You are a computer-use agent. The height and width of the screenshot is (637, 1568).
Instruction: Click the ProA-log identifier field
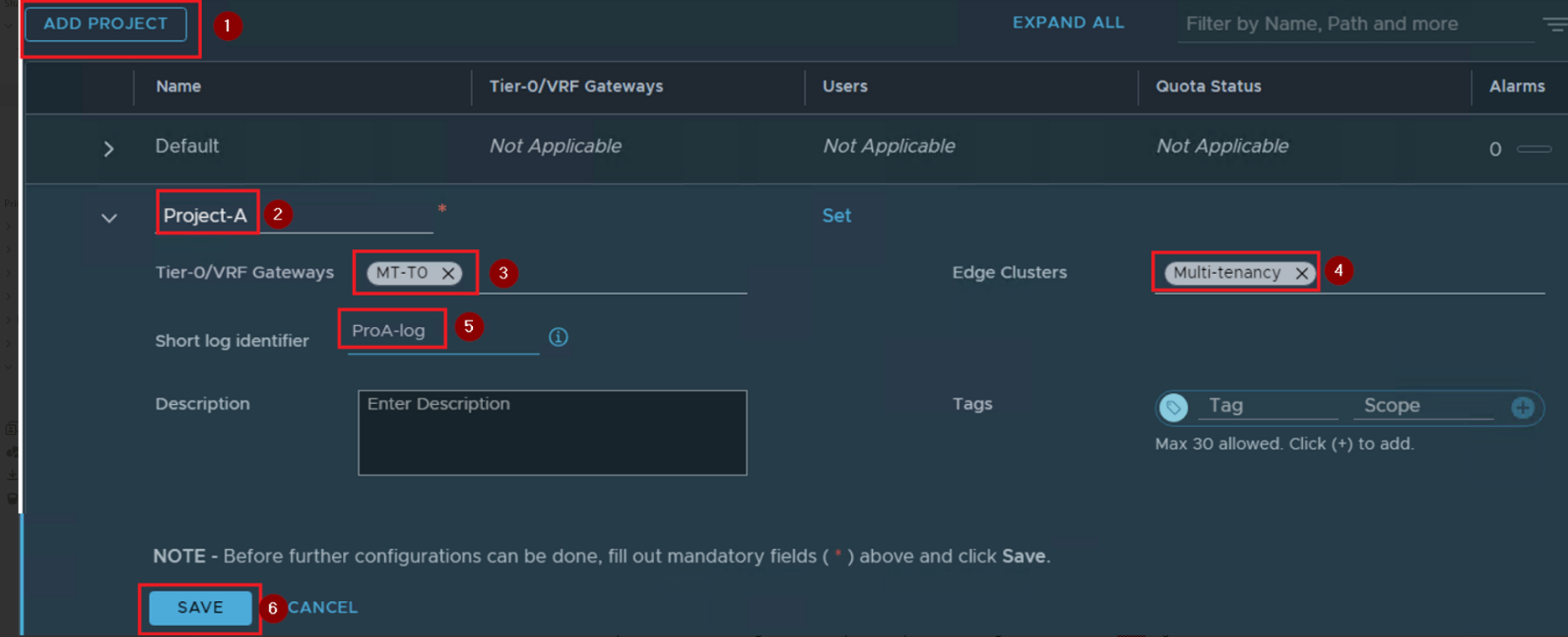pos(442,332)
